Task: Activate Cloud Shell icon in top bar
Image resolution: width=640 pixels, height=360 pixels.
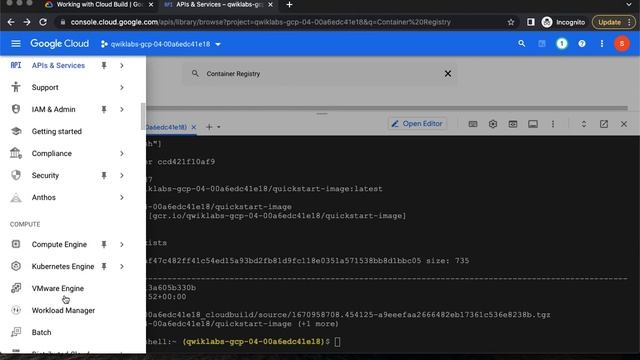Action: tap(542, 44)
